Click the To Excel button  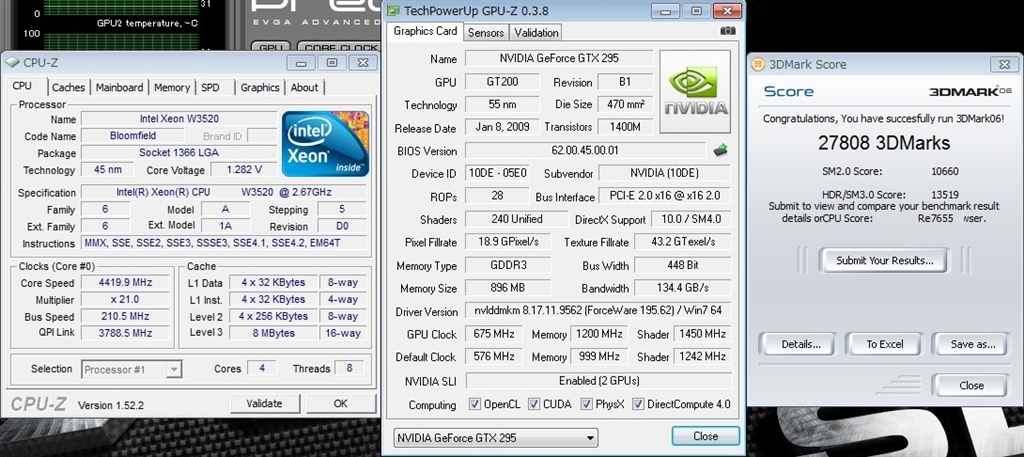click(x=885, y=344)
